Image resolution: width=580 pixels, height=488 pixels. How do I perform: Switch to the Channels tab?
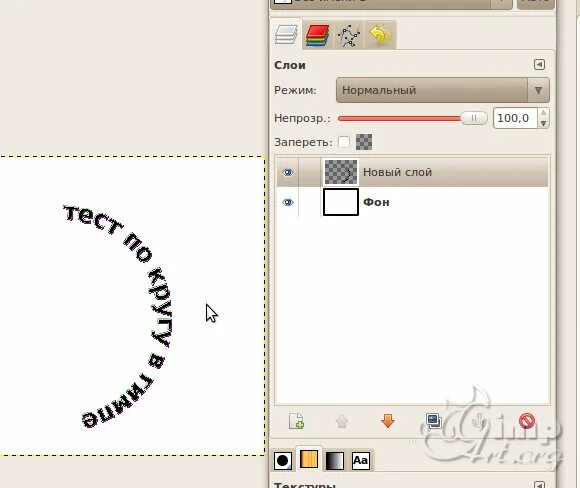(317, 36)
